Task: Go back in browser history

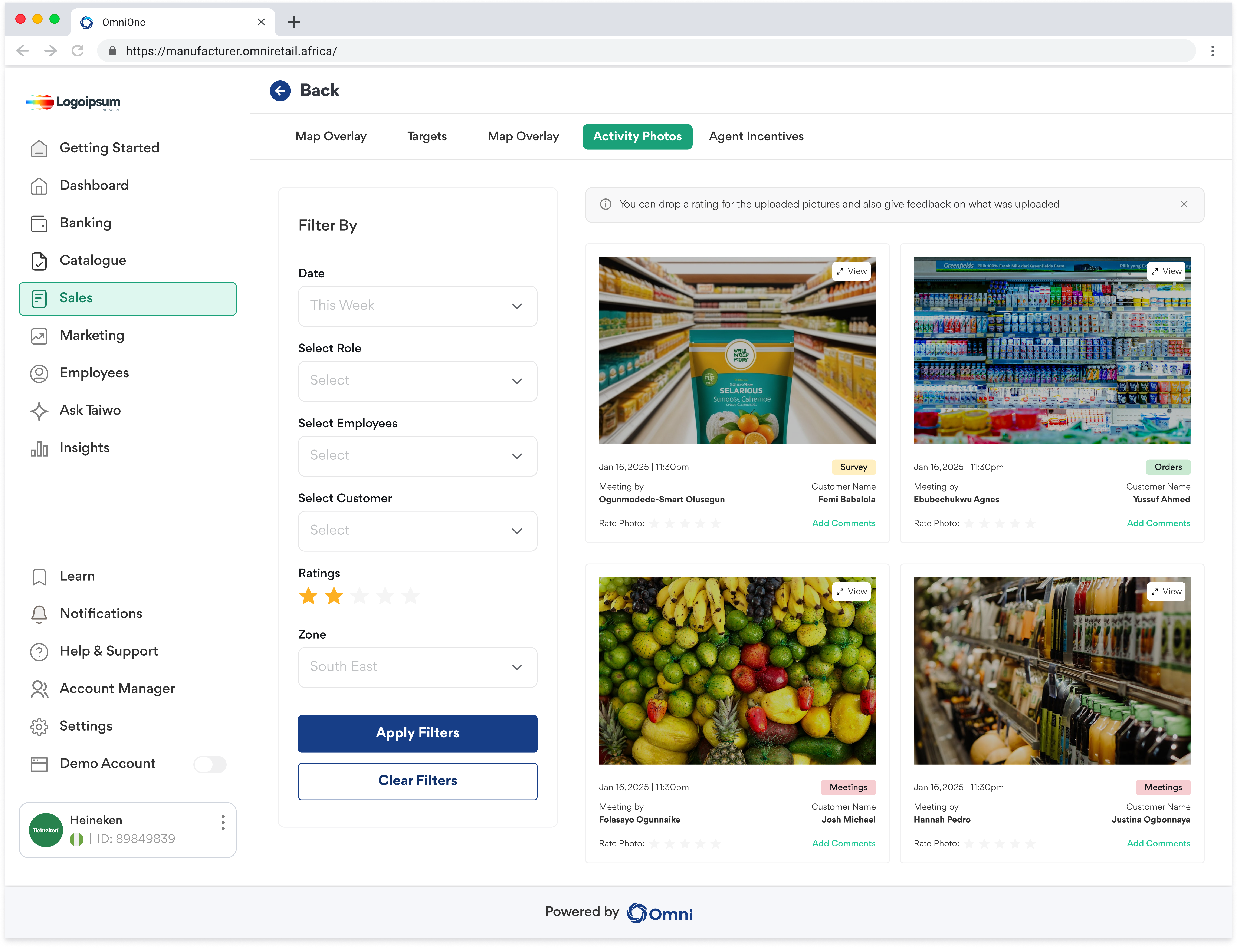Action: click(x=23, y=51)
